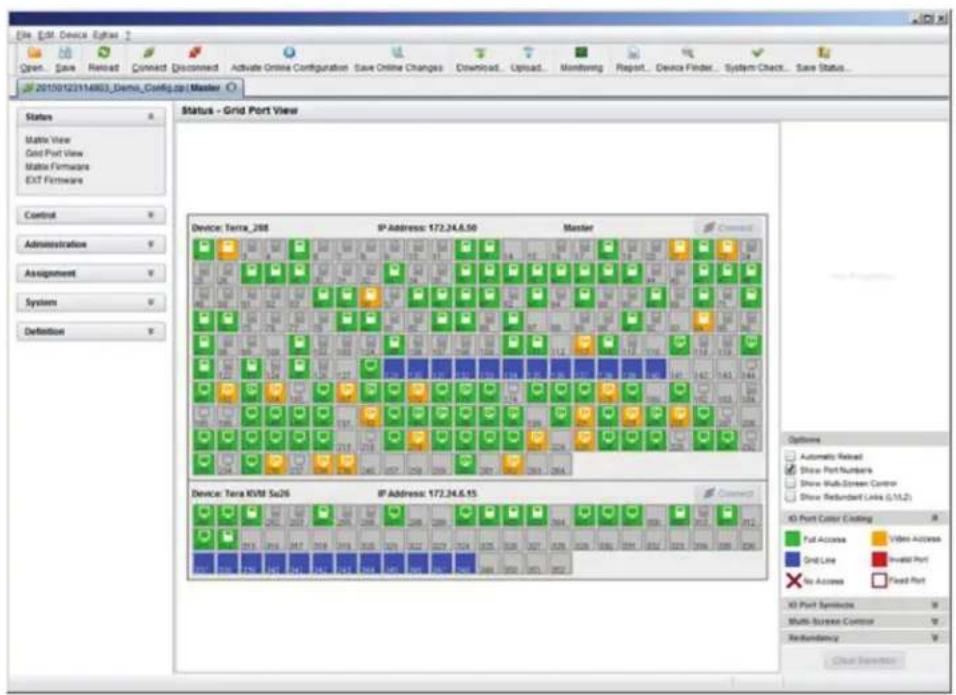The width and height of the screenshot is (956, 695).
Task: Click the Save Online Changes icon
Action: pyautogui.click(x=398, y=53)
